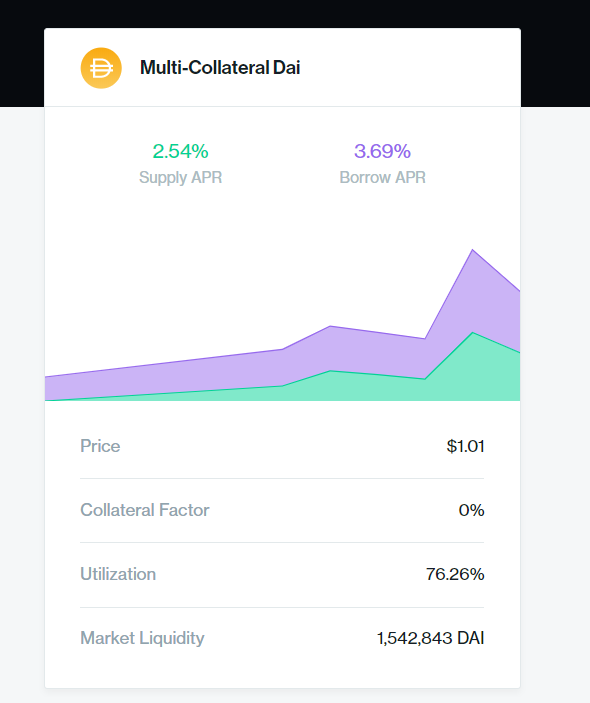This screenshot has width=590, height=703.
Task: Select the 3.69% Borrow APR value
Action: click(382, 151)
